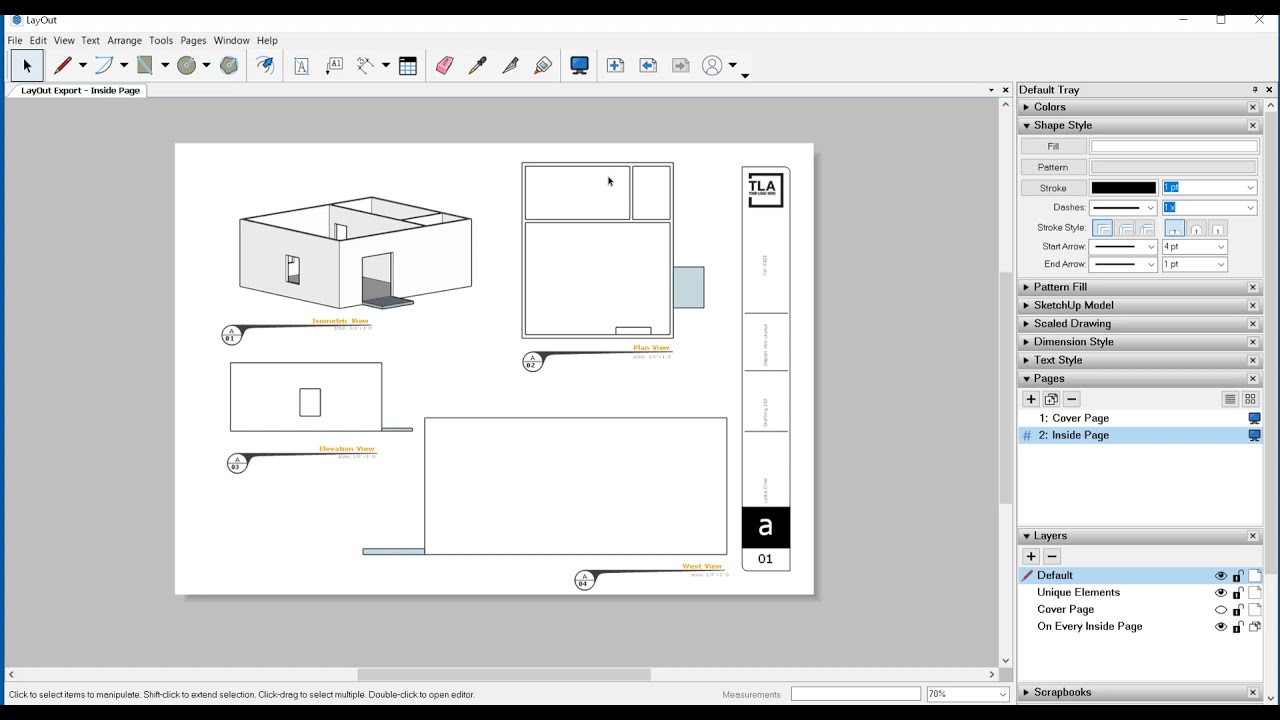1280x720 pixels.
Task: Remove selected page with minus button
Action: point(1072,399)
